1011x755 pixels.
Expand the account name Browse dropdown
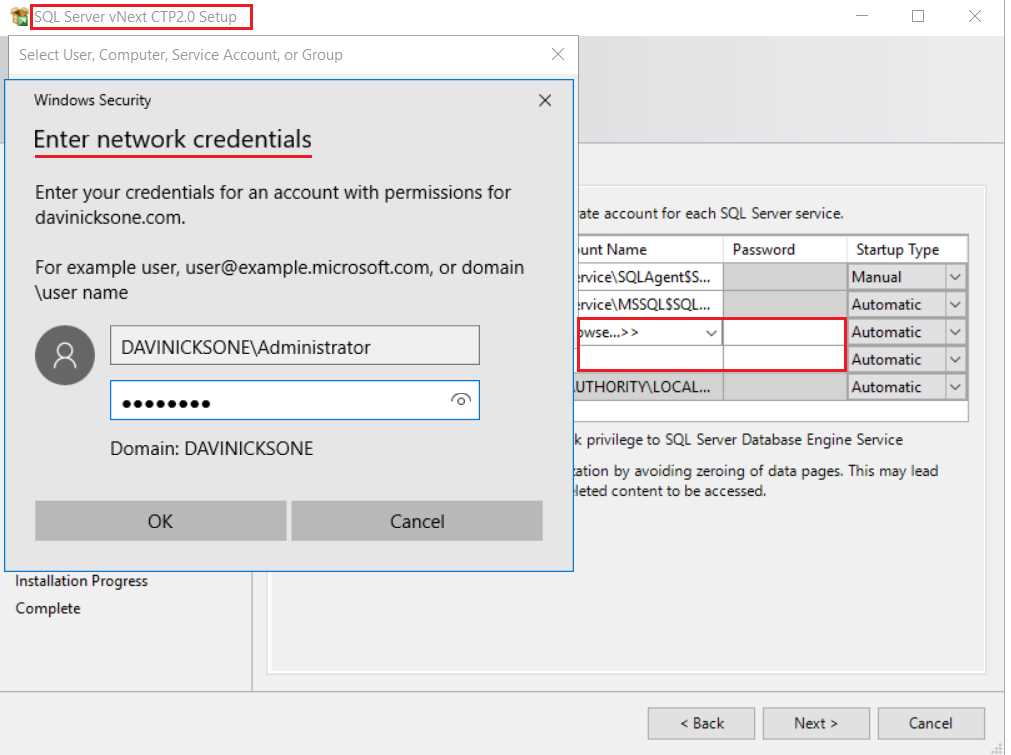[x=709, y=331]
